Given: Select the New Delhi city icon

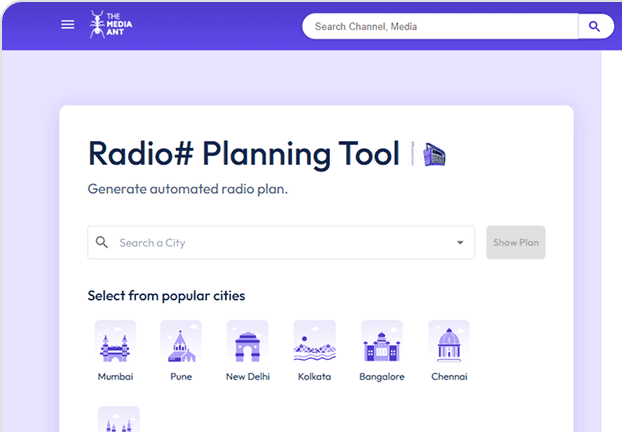Looking at the screenshot, I should click(248, 342).
